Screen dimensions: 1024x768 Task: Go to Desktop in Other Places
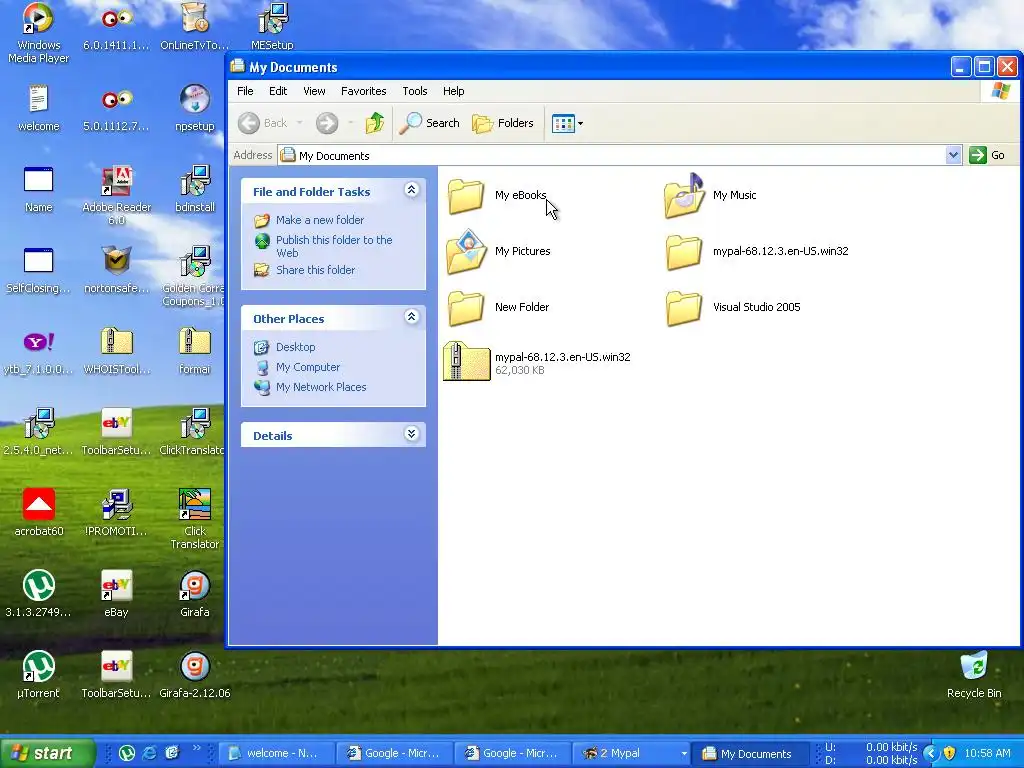(x=295, y=347)
